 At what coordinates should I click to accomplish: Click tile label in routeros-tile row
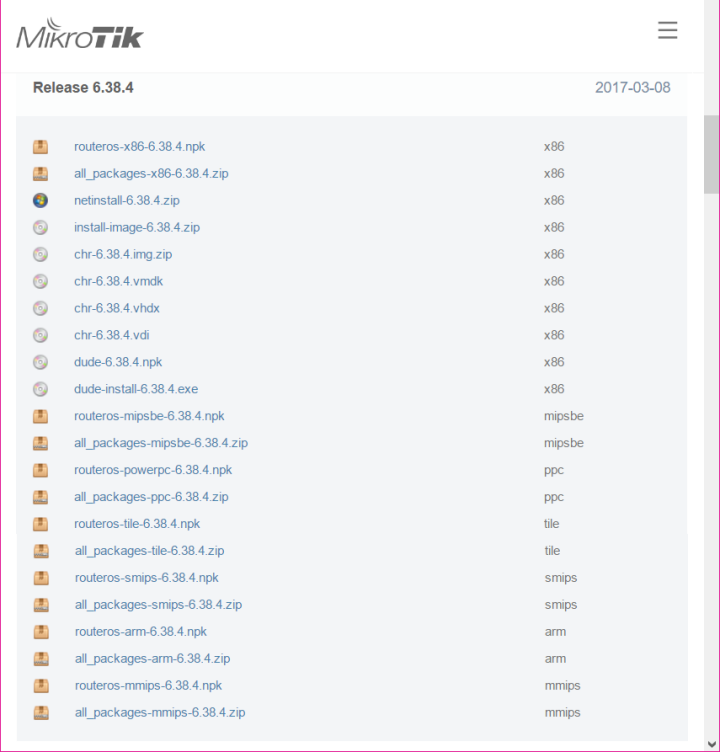(x=552, y=523)
